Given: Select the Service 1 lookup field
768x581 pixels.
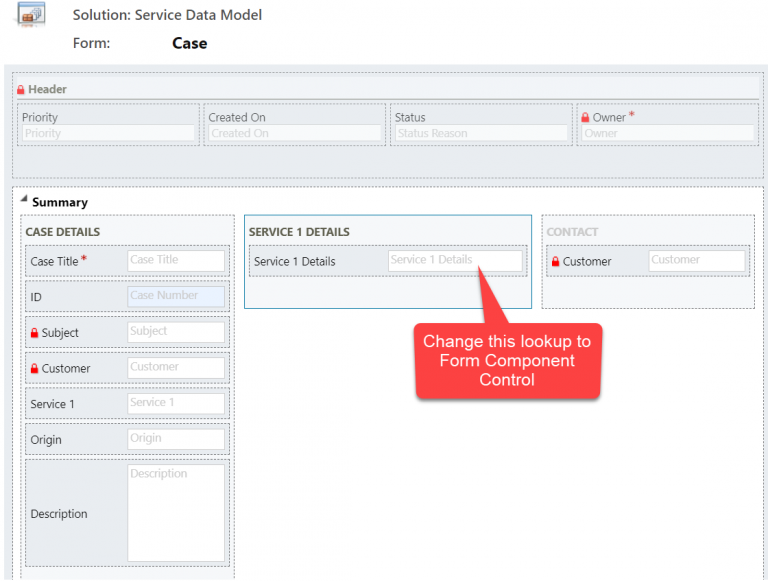Looking at the screenshot, I should coord(176,403).
